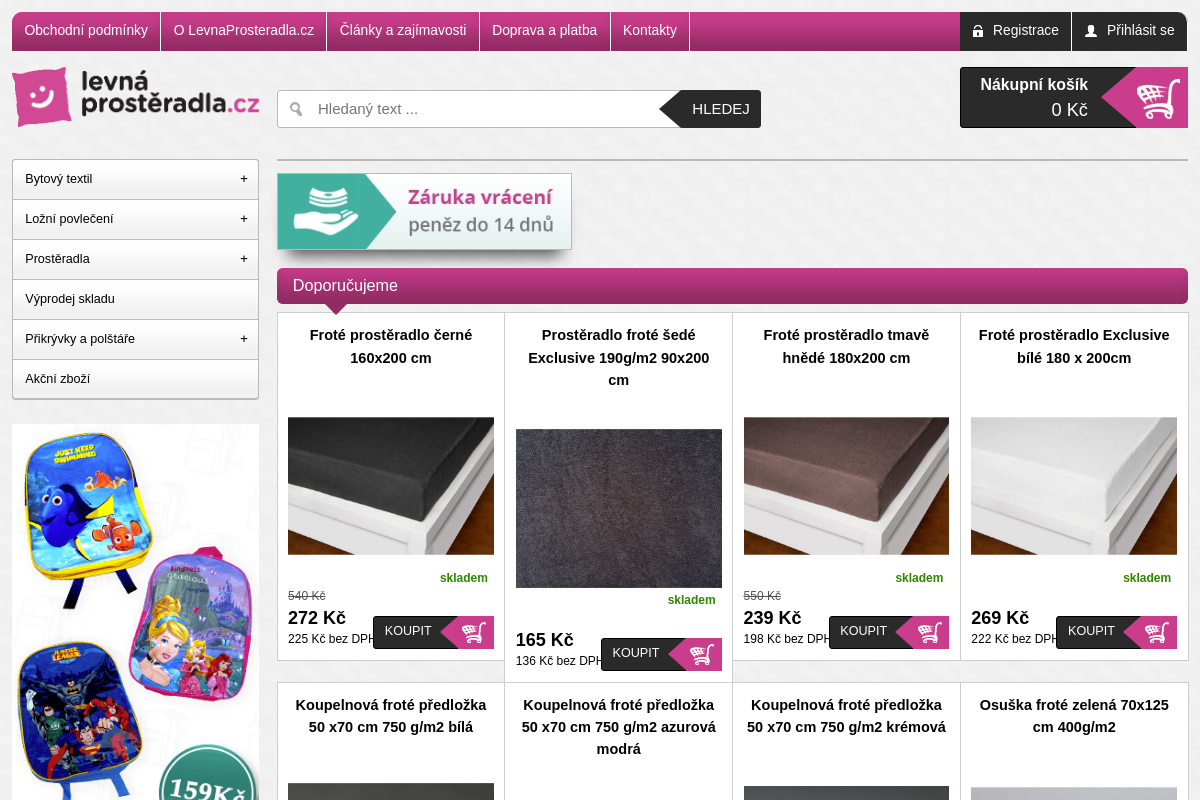Click '136 Kč bez DPH' text

pos(560,661)
